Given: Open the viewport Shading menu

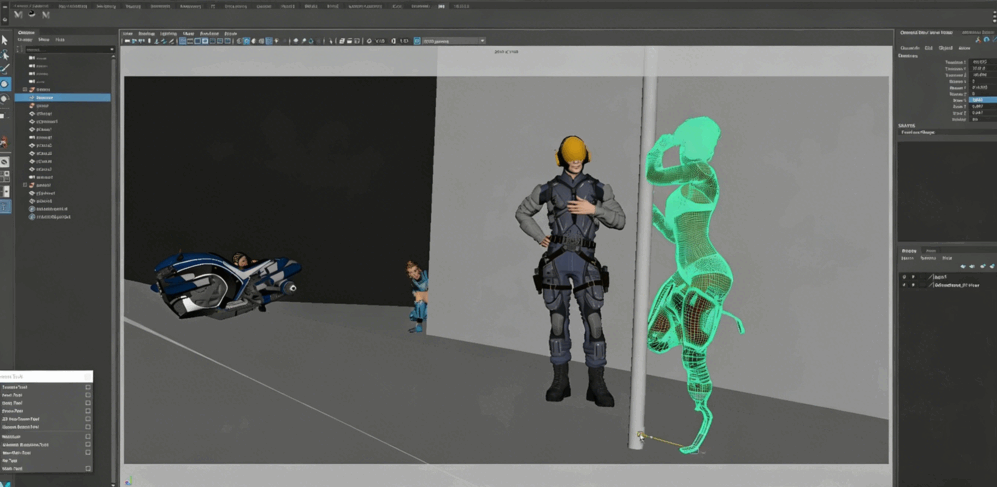Looking at the screenshot, I should (x=146, y=33).
